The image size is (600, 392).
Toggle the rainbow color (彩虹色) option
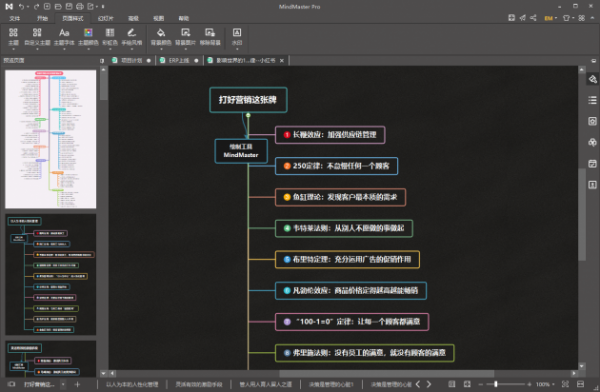coord(110,37)
